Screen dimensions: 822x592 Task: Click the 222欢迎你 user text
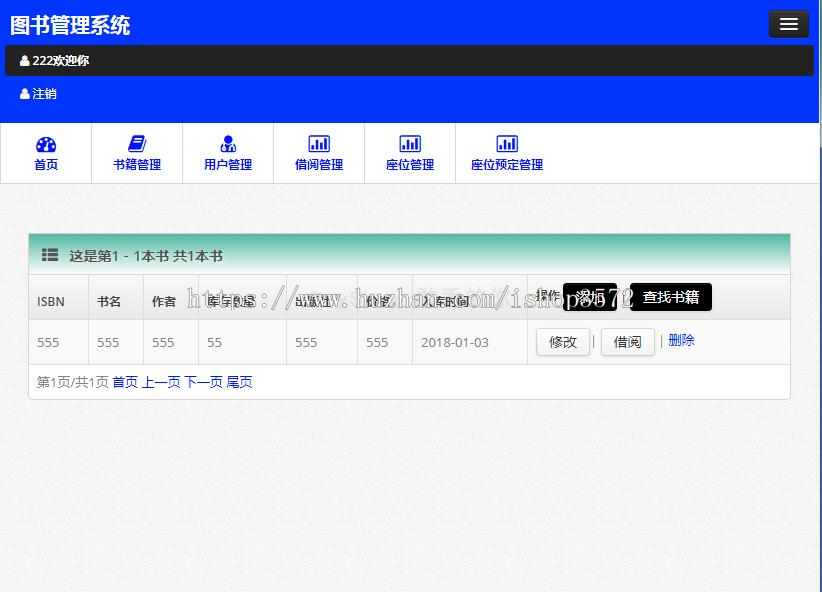pyautogui.click(x=61, y=61)
